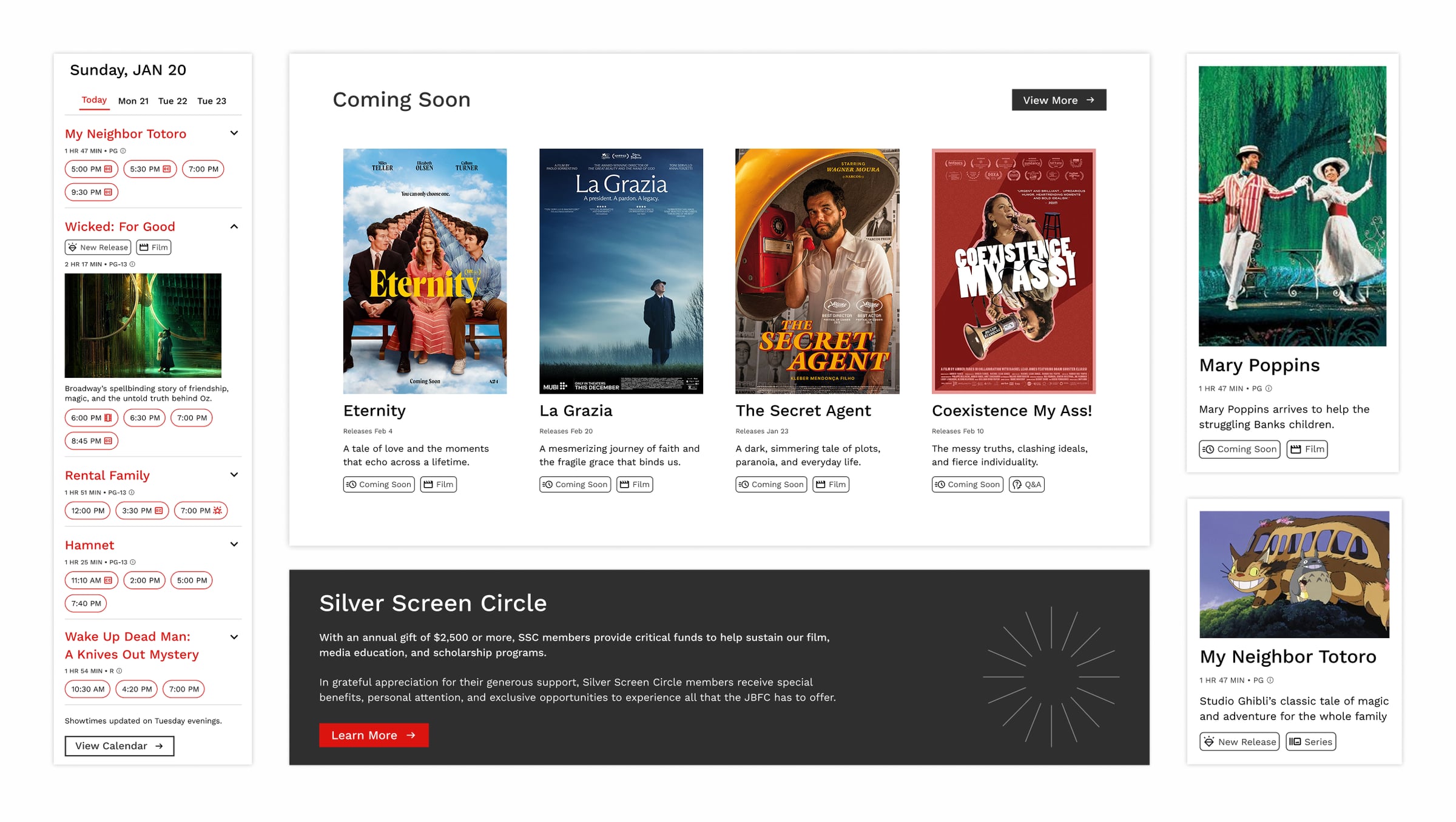Click closed caption icon on Wicked 8:45 PM showtime
1456x822 pixels.
(x=108, y=441)
